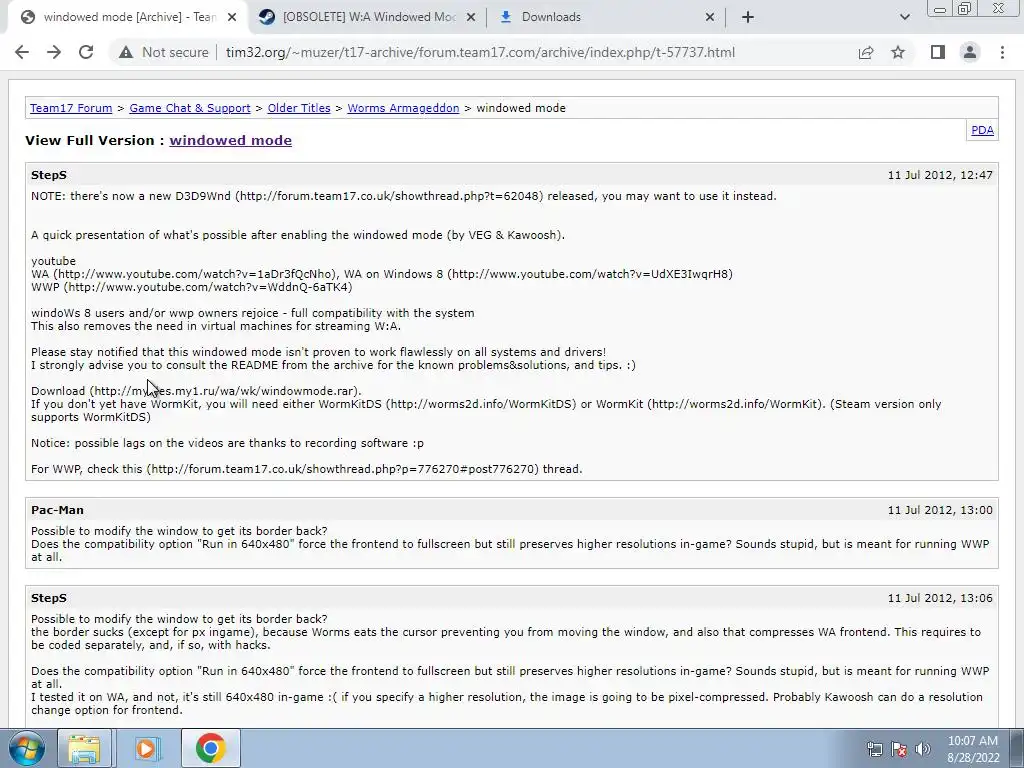Close the windowed mode [Archive] tab
This screenshot has width=1024, height=768.
232,18
